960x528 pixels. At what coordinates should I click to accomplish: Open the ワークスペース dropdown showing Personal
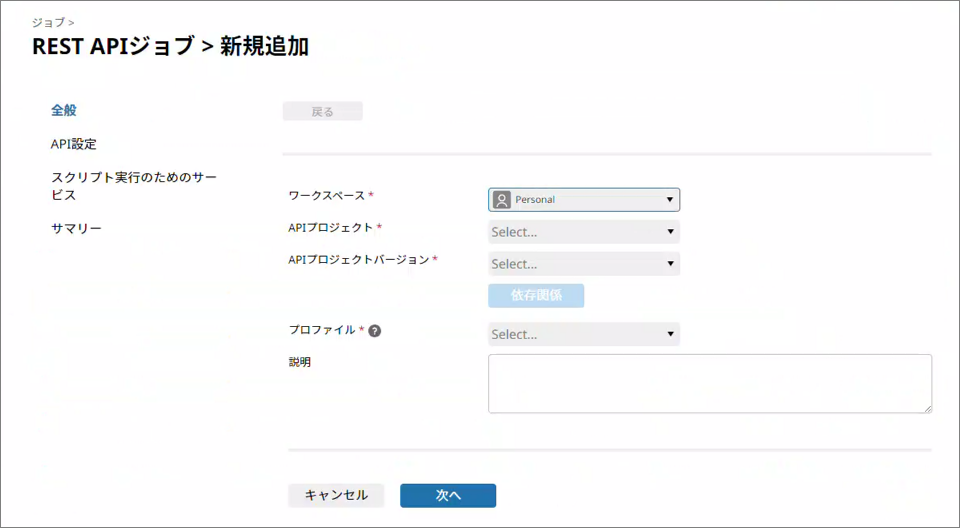click(x=584, y=200)
